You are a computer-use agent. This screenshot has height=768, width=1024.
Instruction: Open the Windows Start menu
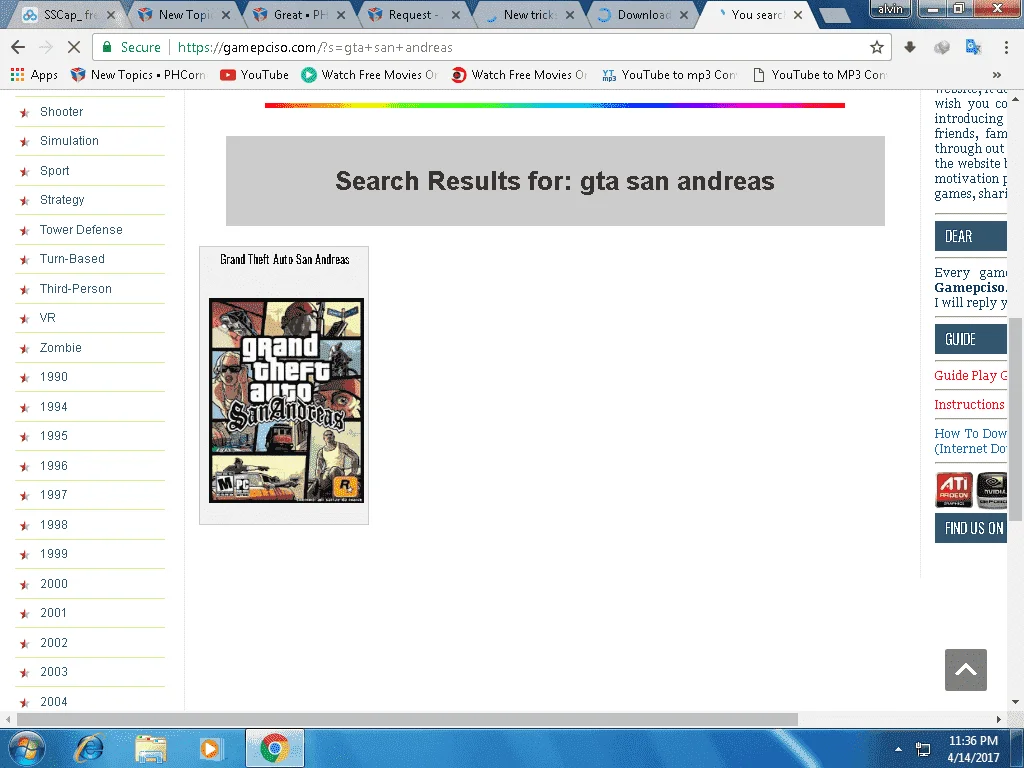click(26, 748)
